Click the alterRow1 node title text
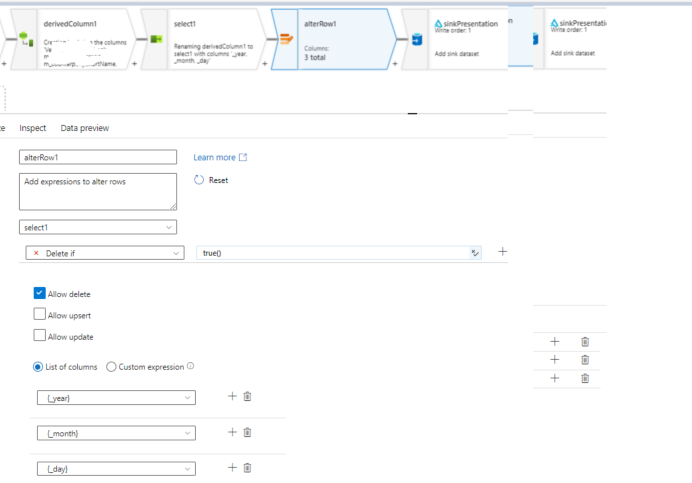Screen dimensions: 692x483 pos(320,24)
